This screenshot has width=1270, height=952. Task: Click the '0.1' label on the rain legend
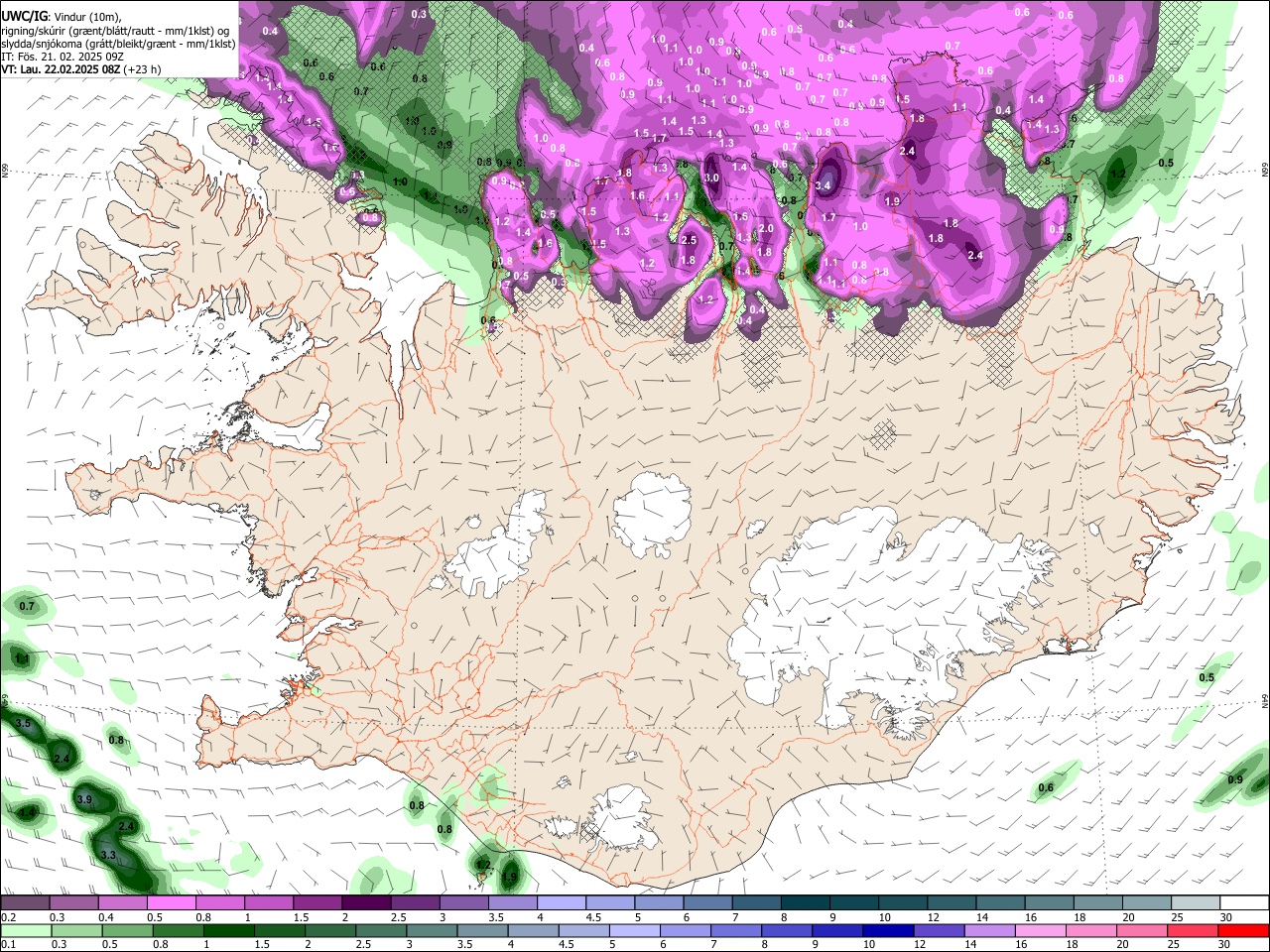(7, 945)
